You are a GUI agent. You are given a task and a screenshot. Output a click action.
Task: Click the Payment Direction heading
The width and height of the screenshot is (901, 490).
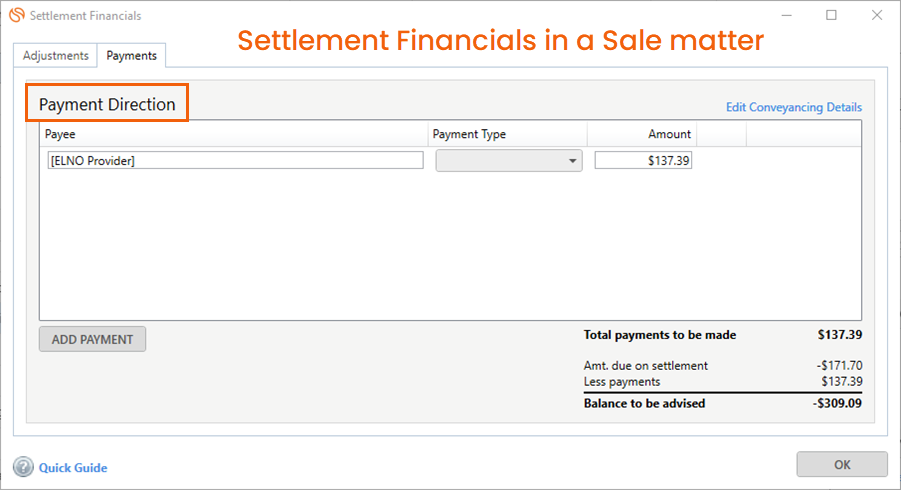(x=107, y=104)
